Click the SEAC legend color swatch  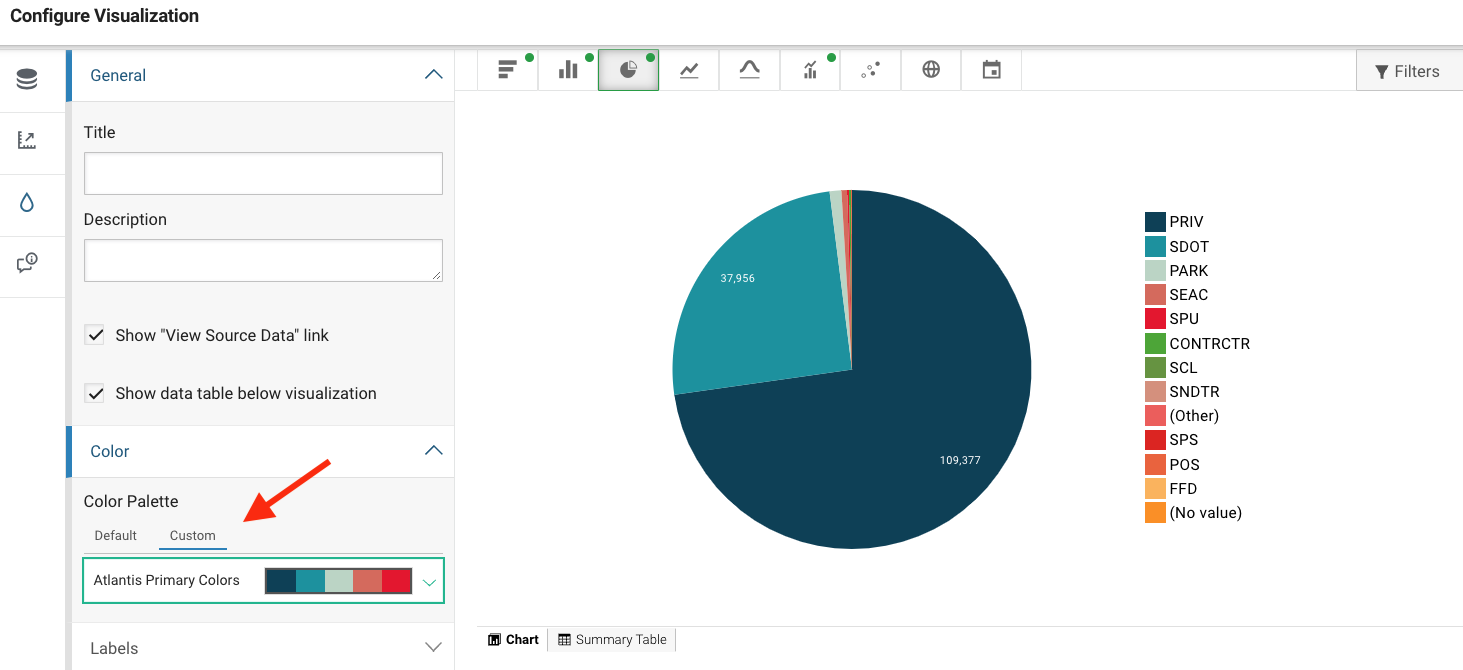[x=1155, y=294]
